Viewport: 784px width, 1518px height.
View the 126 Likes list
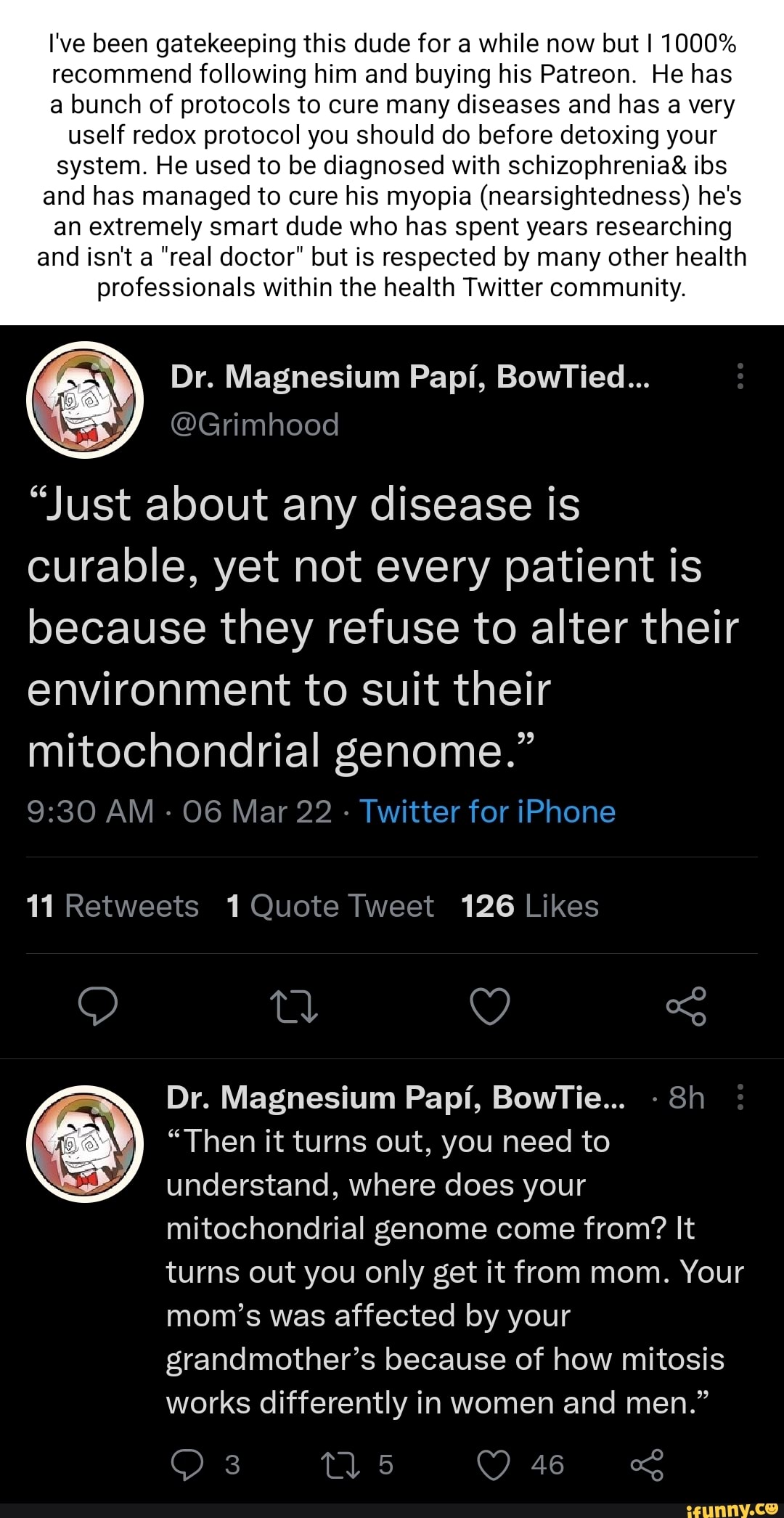pyautogui.click(x=530, y=906)
